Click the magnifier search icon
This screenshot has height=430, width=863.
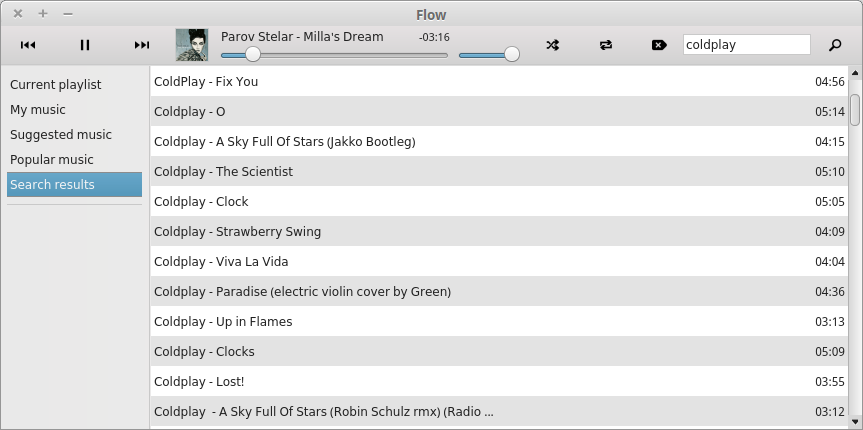pos(835,45)
